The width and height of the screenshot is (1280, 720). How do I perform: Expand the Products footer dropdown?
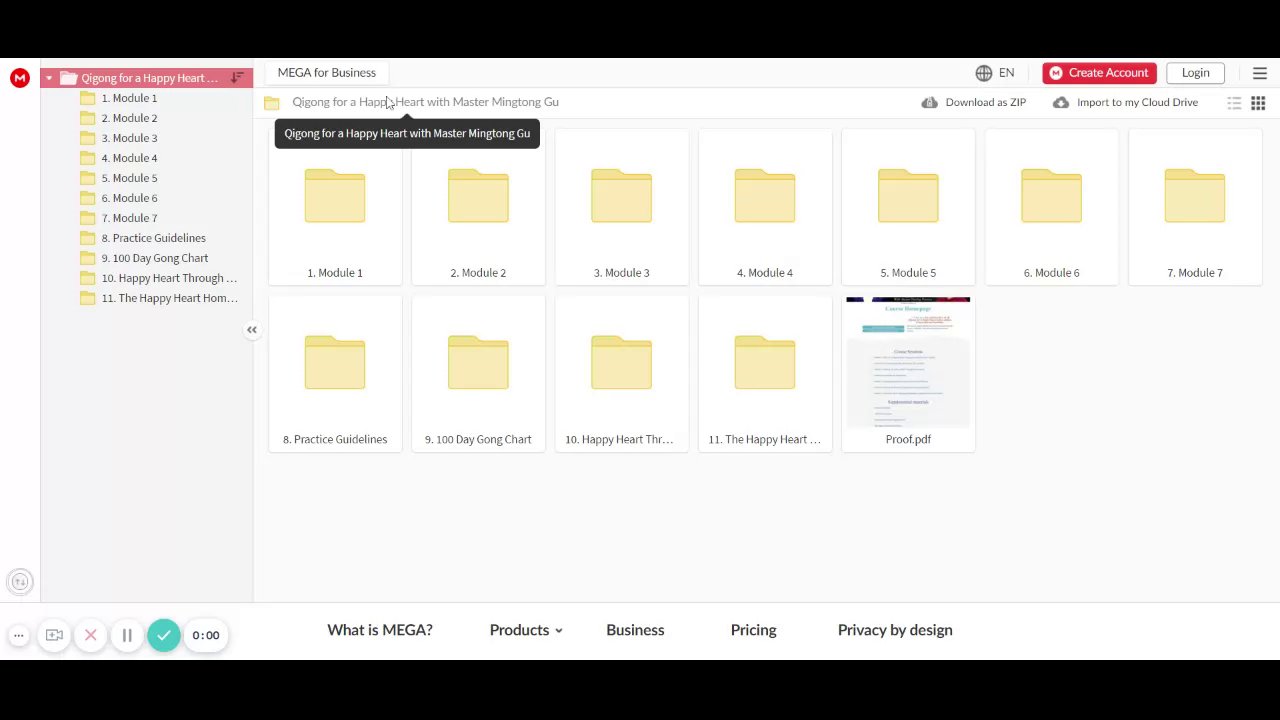[x=526, y=630]
